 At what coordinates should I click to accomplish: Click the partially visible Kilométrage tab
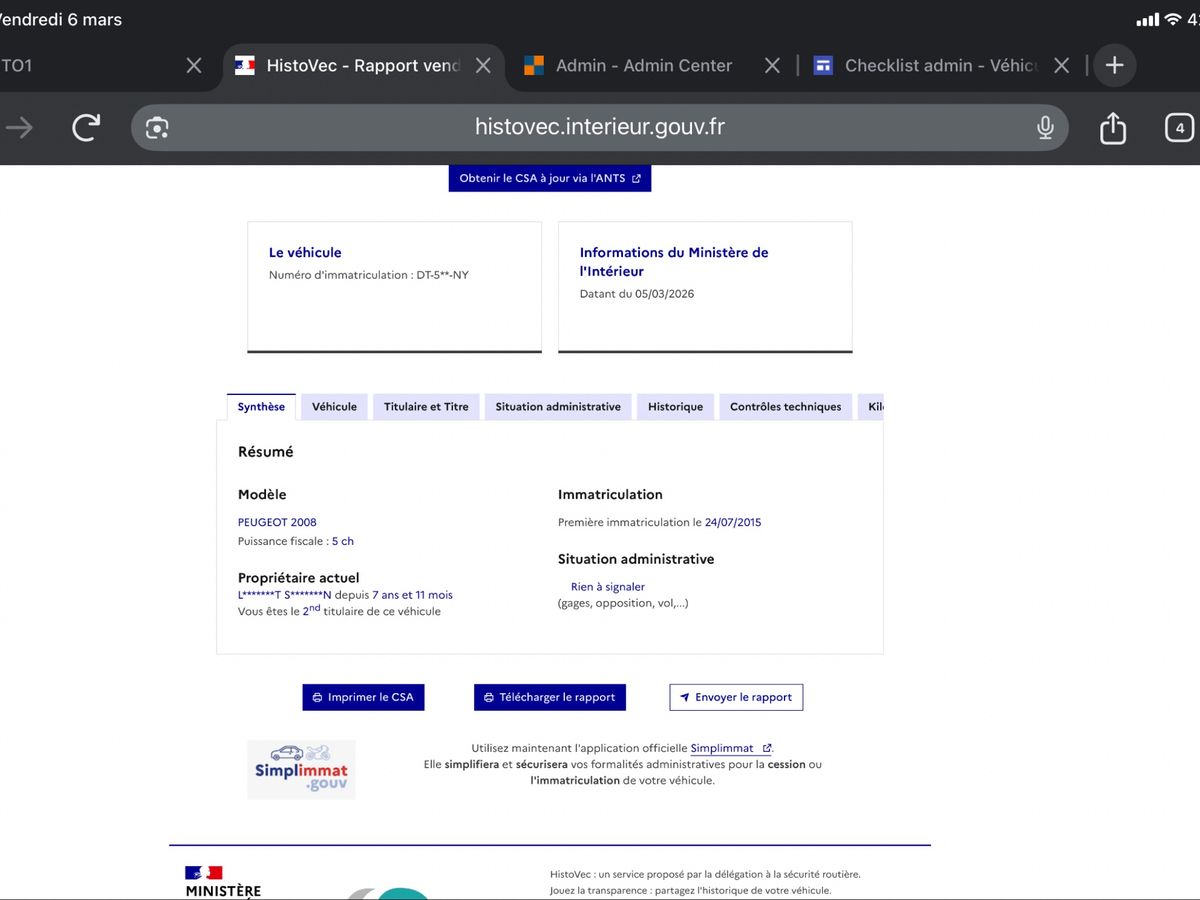click(872, 407)
